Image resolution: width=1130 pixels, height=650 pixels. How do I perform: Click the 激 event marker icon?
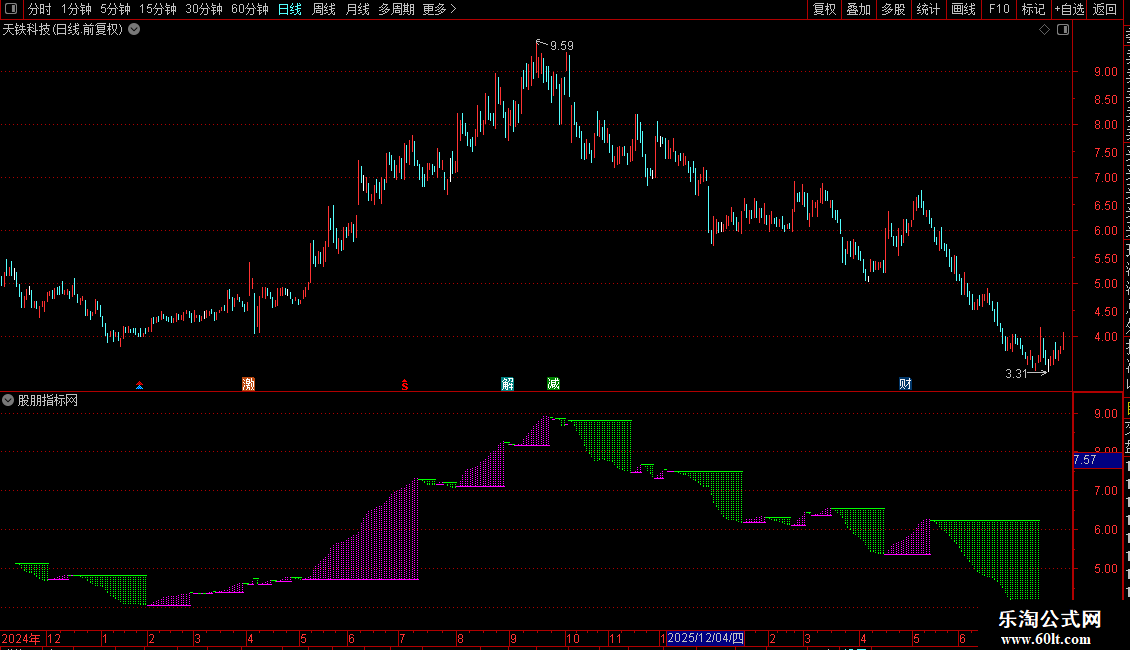click(x=249, y=383)
